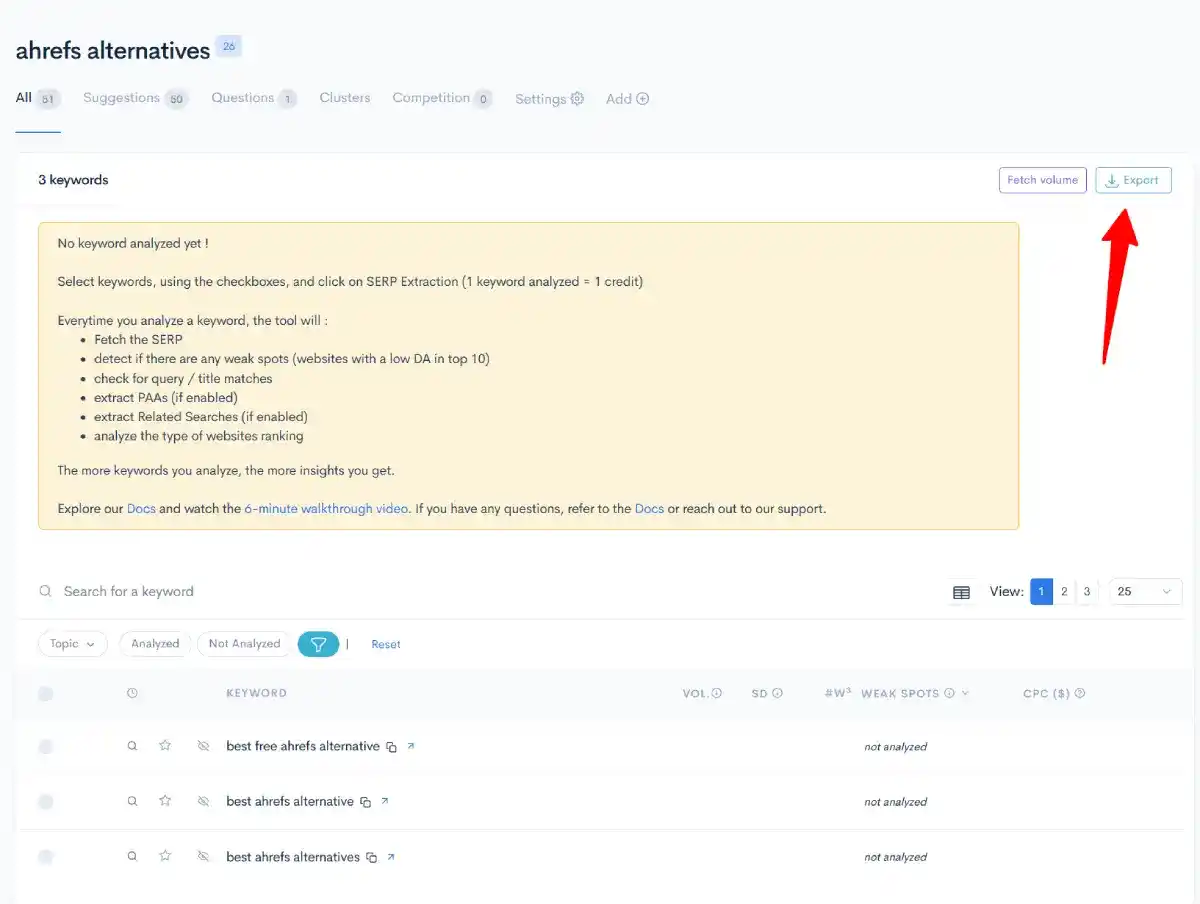Viewport: 1200px width, 904px height.
Task: Star the 'best ahrefs alternative' keyword
Action: (165, 801)
